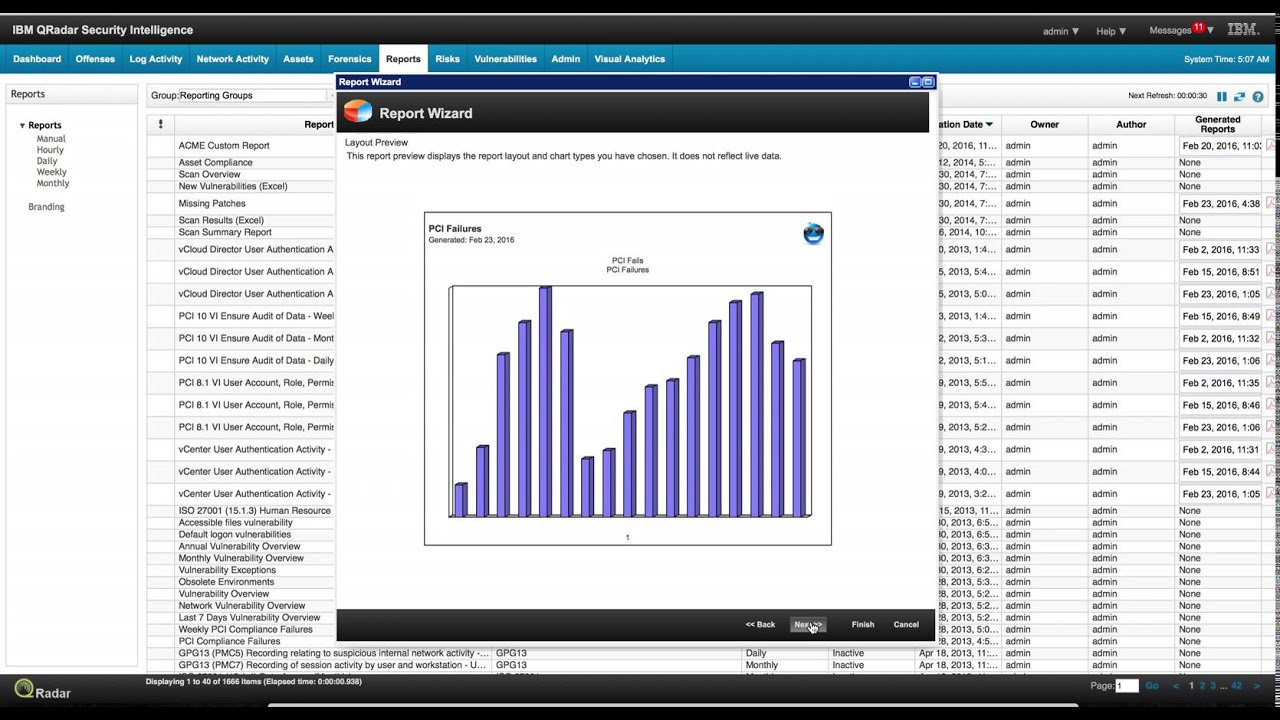1280x720 pixels.
Task: Minimize the Report Wizard dialog
Action: (914, 82)
